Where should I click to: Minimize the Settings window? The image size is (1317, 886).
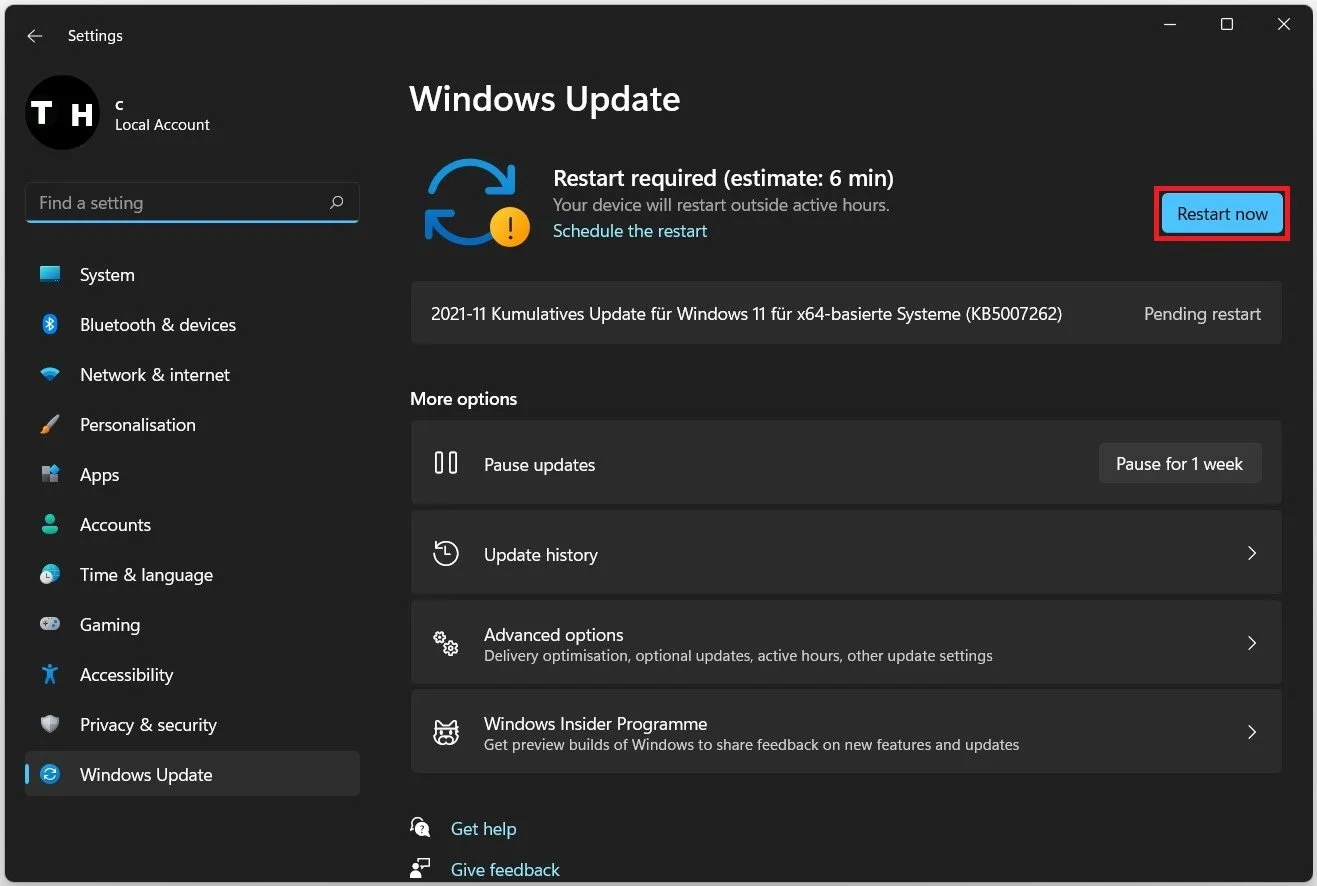(1170, 24)
